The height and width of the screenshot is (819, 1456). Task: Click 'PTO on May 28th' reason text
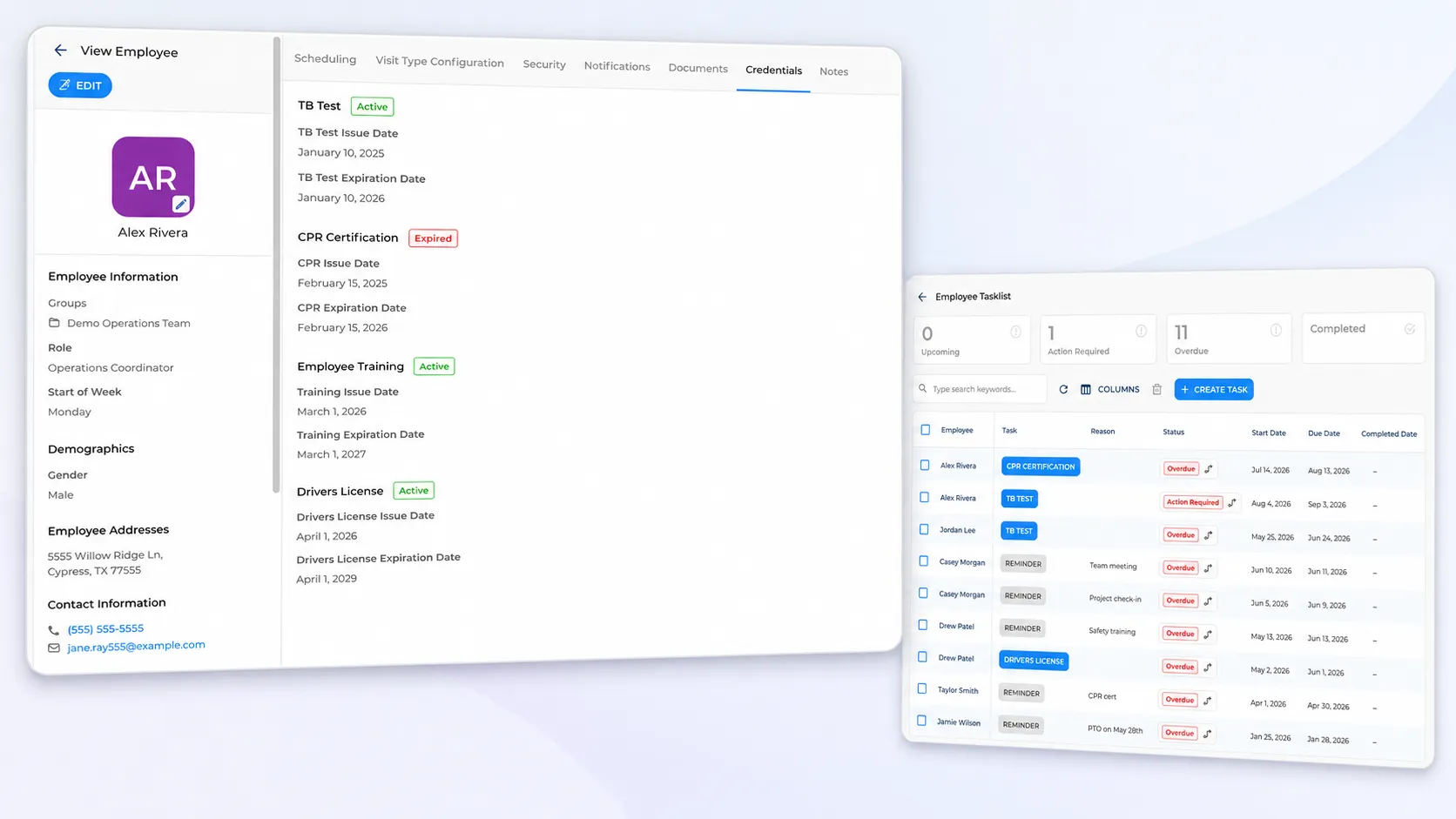click(1115, 729)
